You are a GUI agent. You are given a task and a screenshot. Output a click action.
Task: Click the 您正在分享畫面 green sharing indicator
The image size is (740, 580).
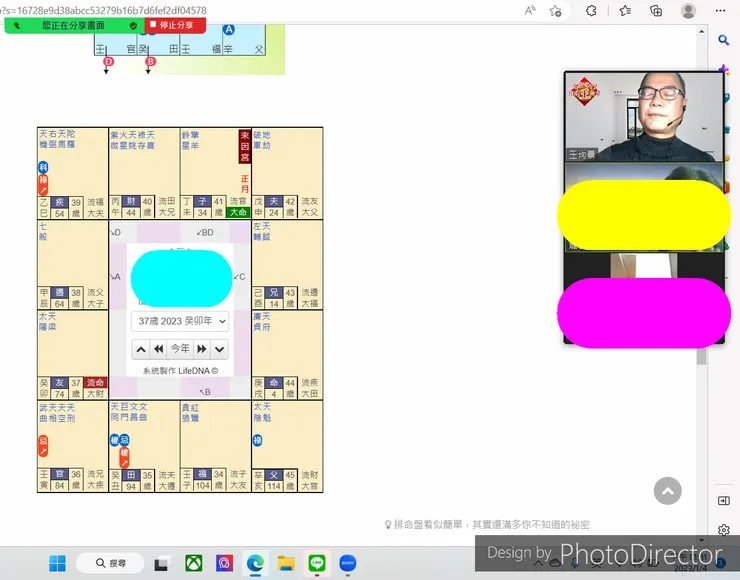[75, 25]
